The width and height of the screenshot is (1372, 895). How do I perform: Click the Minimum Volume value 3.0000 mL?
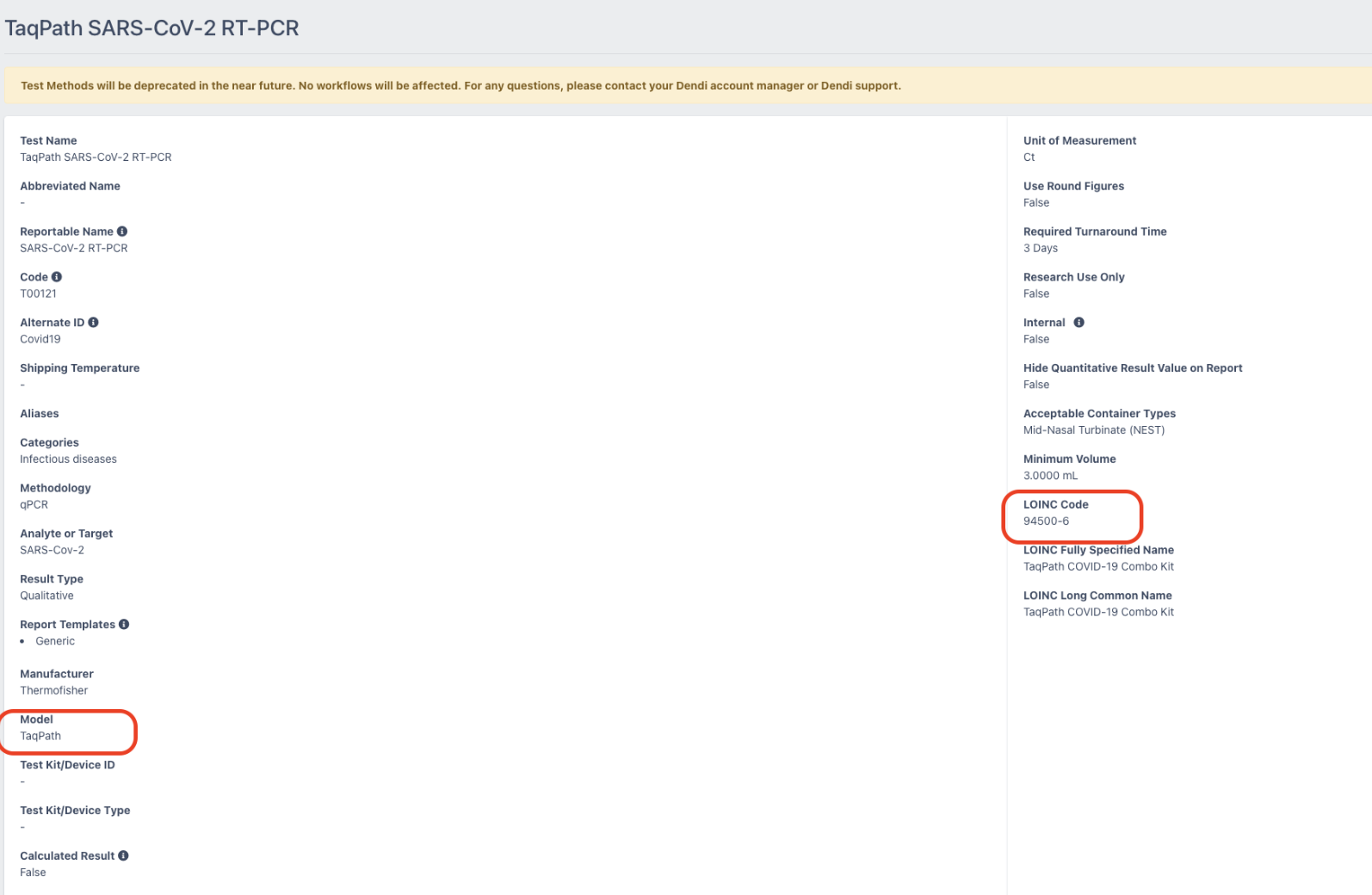(x=1050, y=476)
